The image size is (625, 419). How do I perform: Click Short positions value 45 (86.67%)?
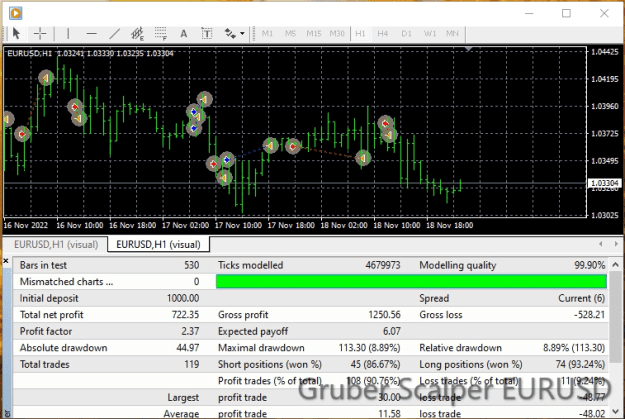click(x=375, y=364)
